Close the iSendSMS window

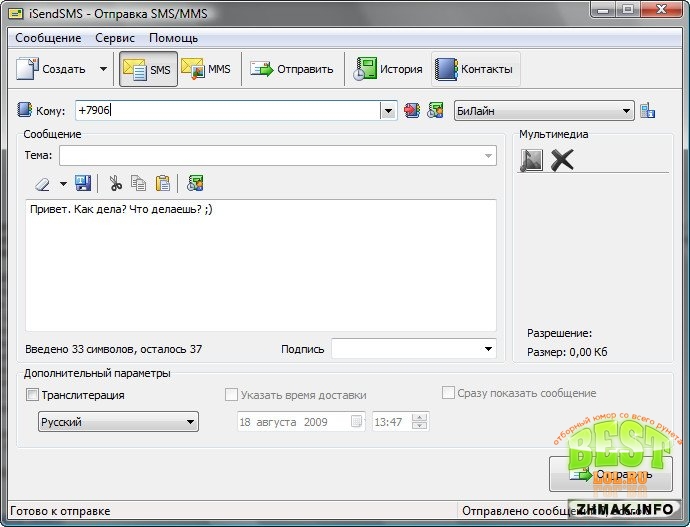(661, 9)
